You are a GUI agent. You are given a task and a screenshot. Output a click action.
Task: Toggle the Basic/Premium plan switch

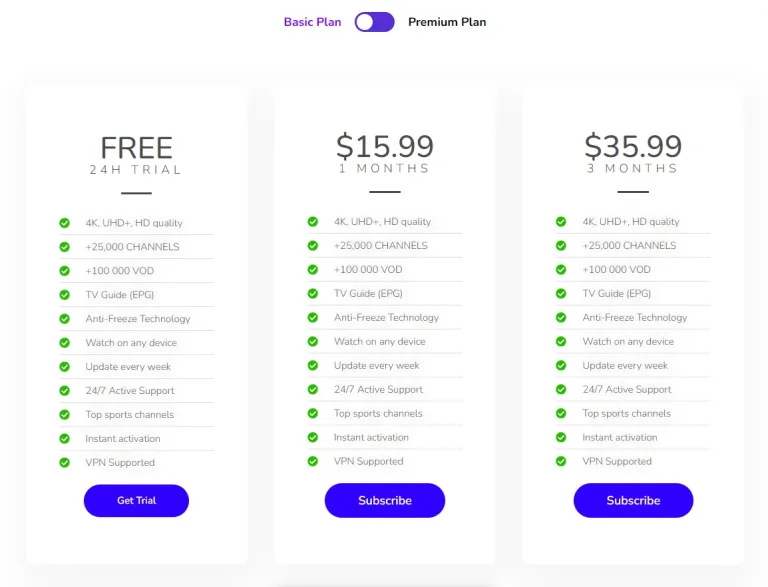(x=374, y=22)
